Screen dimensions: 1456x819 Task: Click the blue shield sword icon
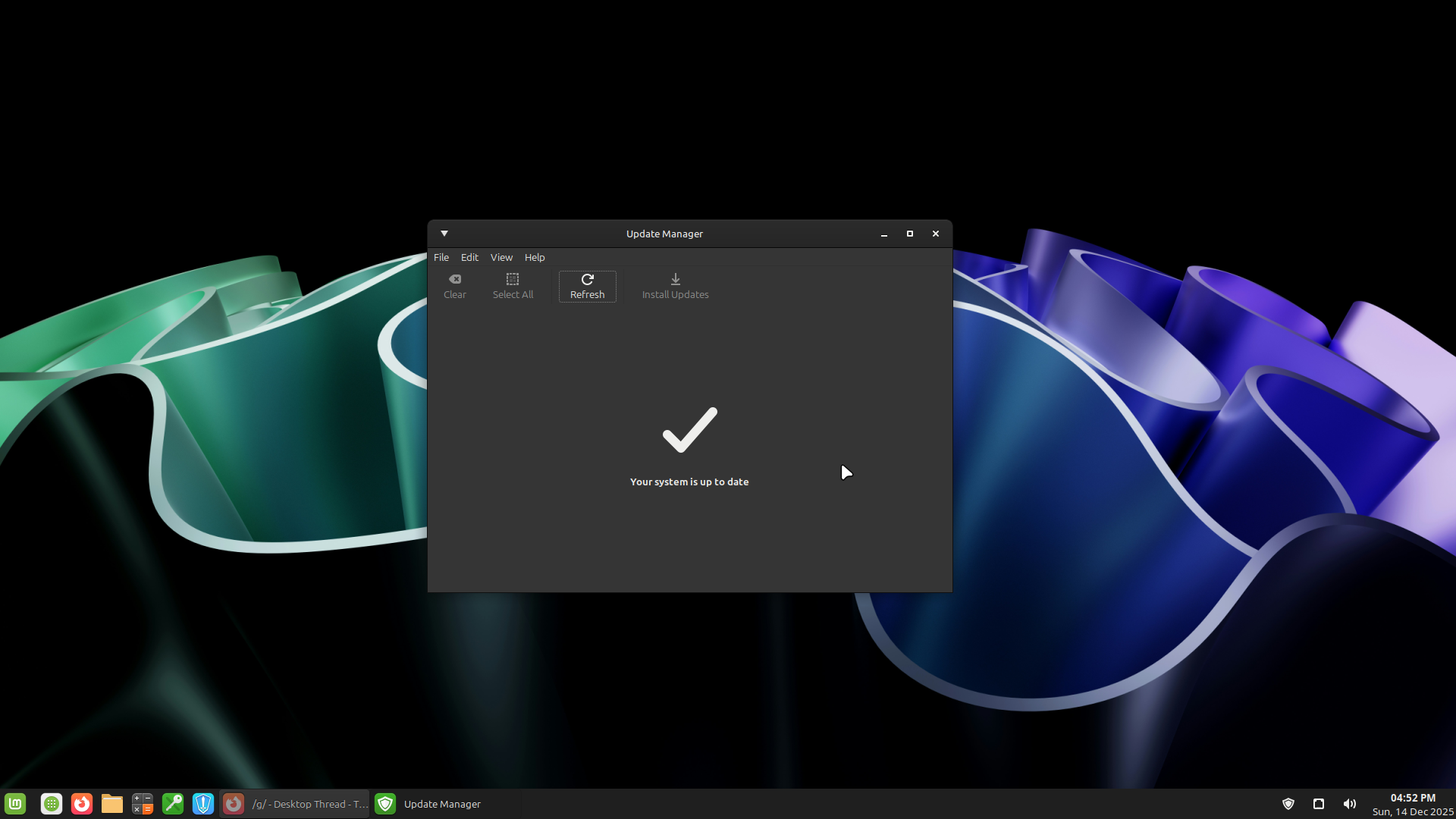tap(203, 804)
